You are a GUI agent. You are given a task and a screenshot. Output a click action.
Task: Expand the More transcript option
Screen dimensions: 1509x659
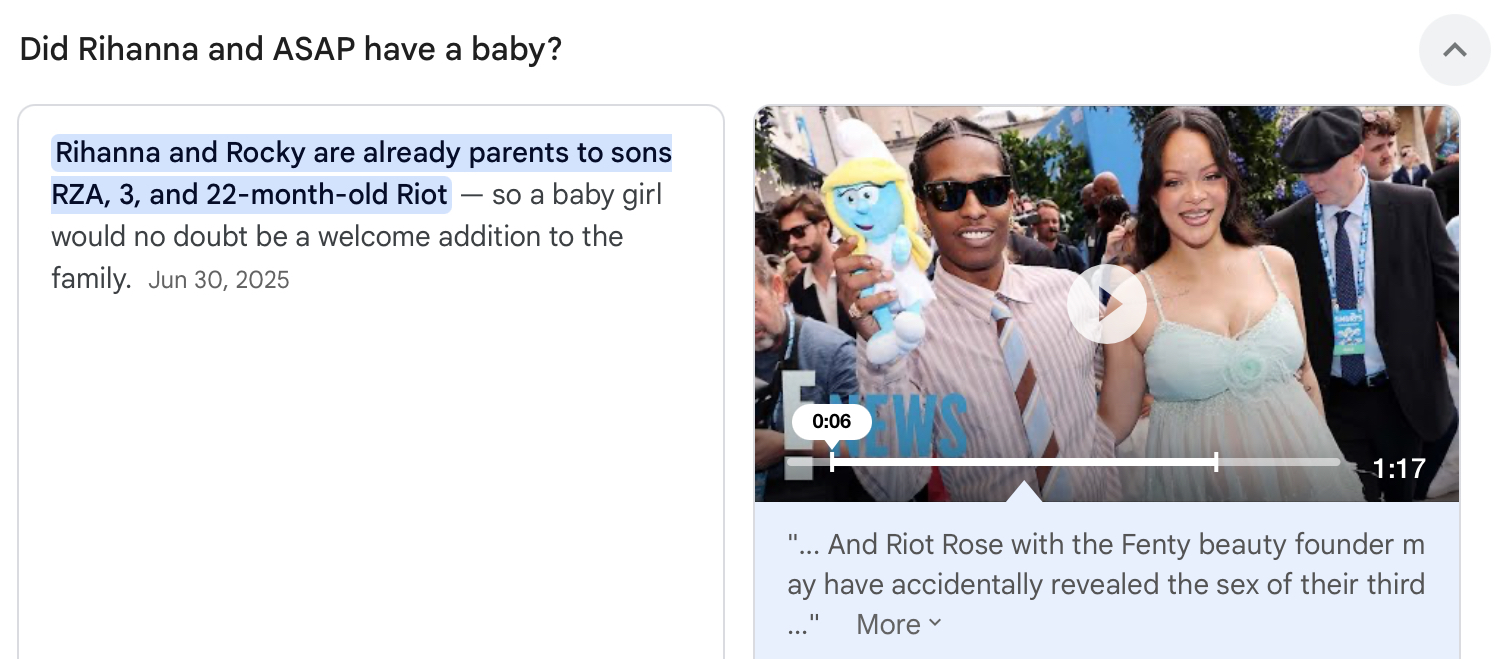pyautogui.click(x=888, y=625)
